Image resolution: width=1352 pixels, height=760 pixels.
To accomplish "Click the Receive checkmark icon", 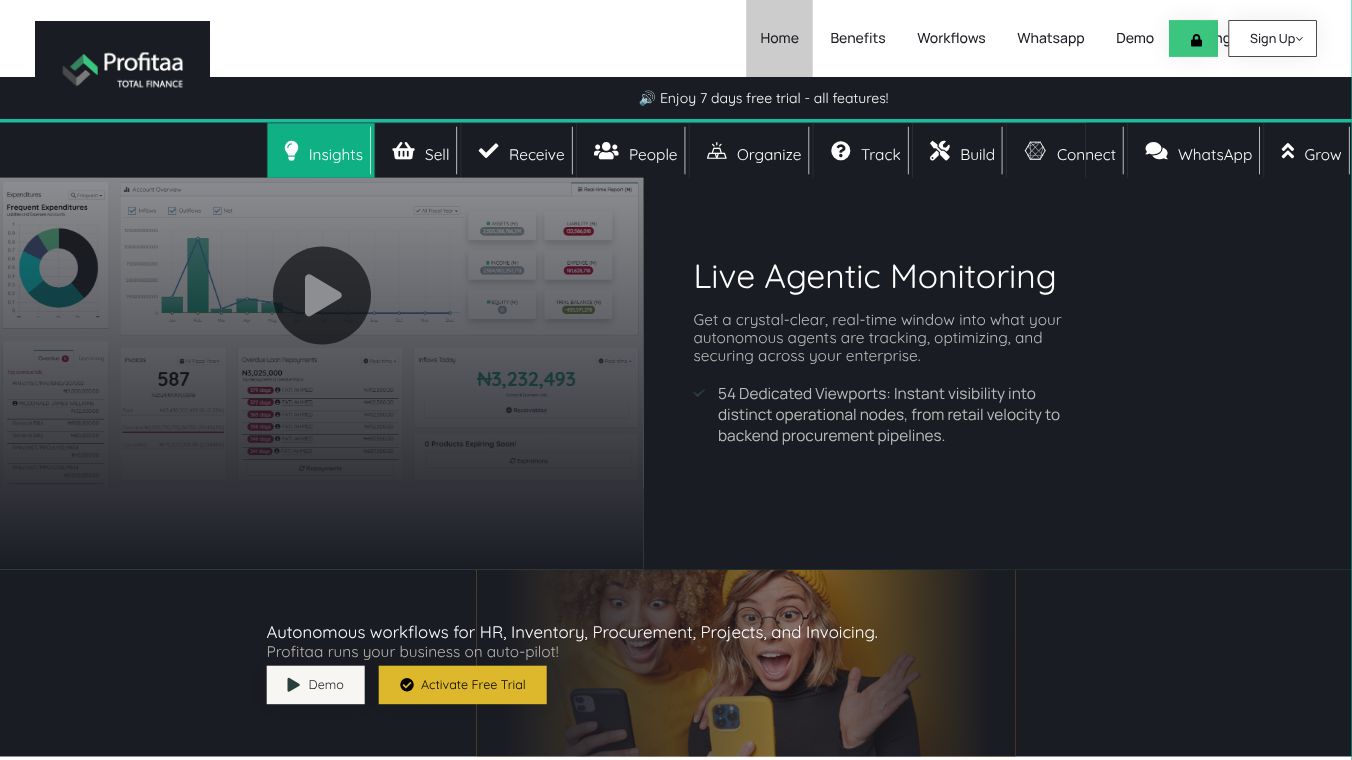I will tap(488, 151).
